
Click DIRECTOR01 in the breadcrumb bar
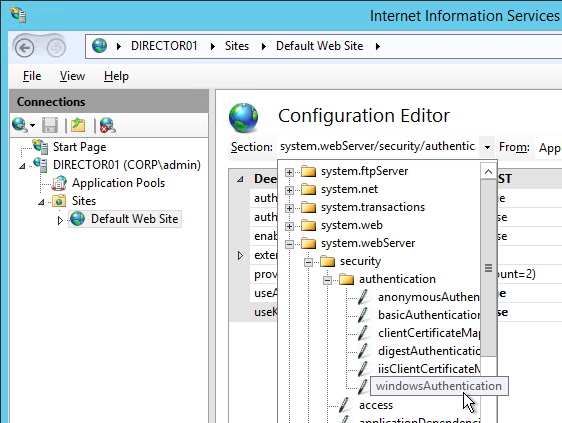point(164,46)
